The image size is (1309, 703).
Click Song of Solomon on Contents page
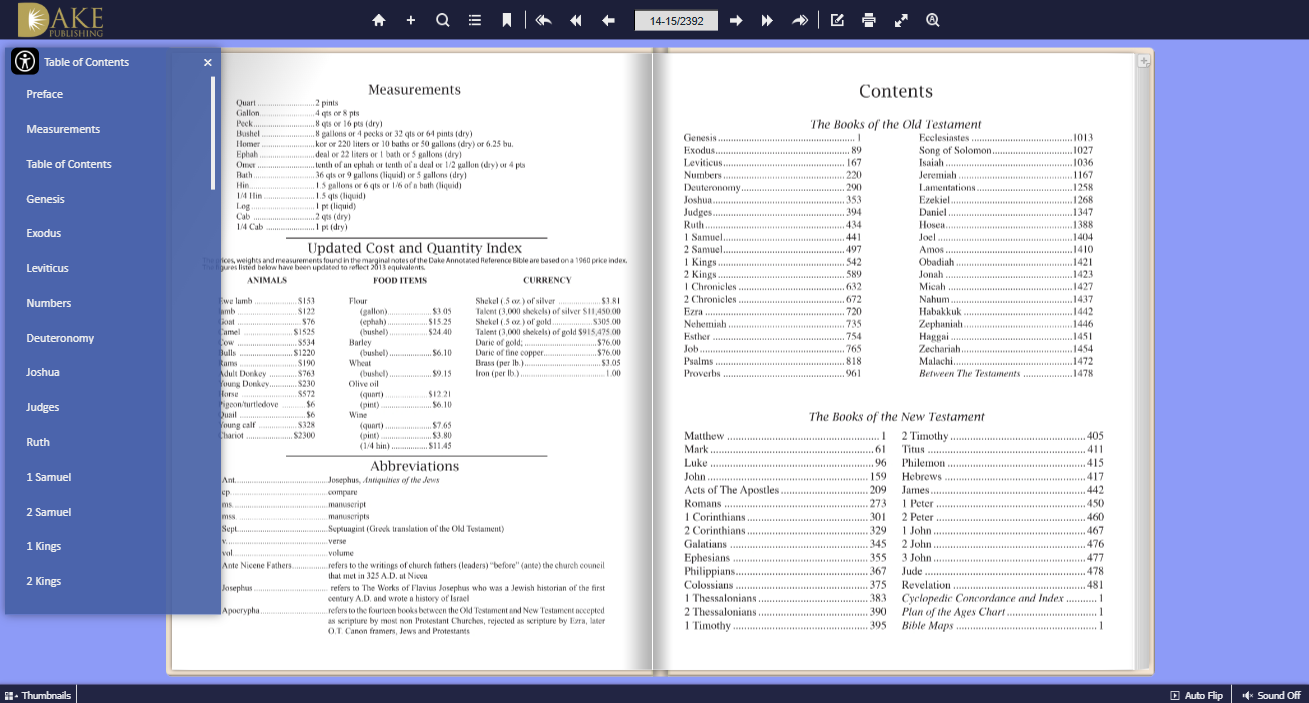1006,150
